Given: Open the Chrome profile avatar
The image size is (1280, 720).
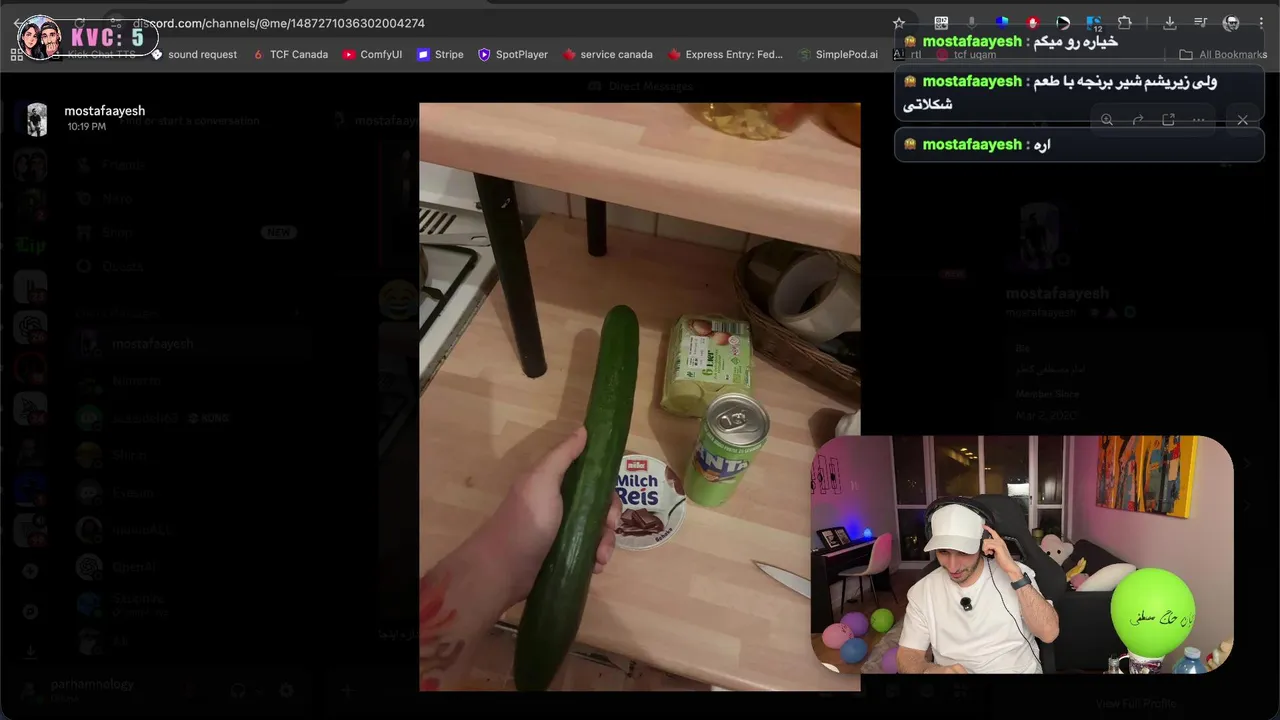Looking at the screenshot, I should (1232, 23).
